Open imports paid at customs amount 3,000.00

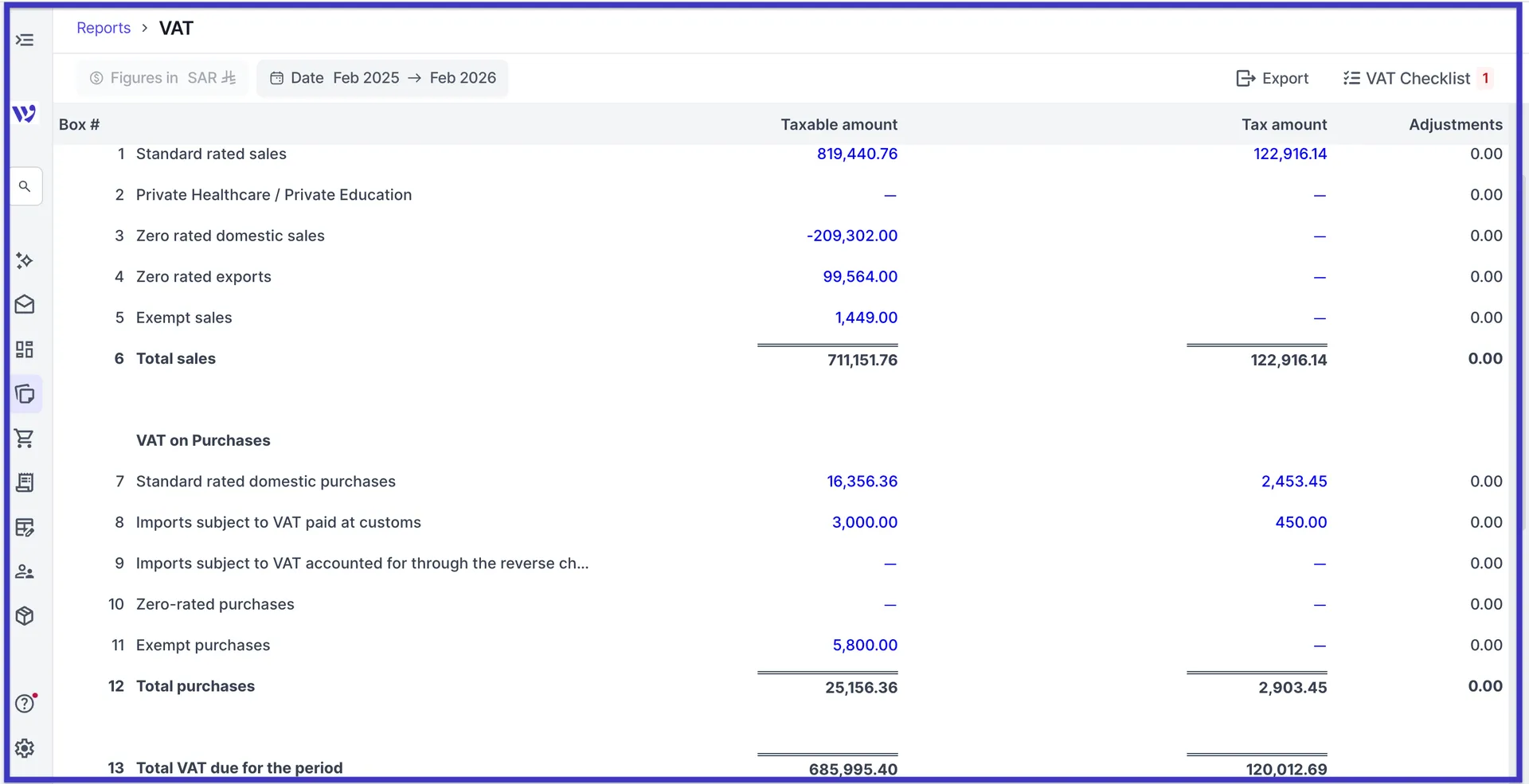865,522
